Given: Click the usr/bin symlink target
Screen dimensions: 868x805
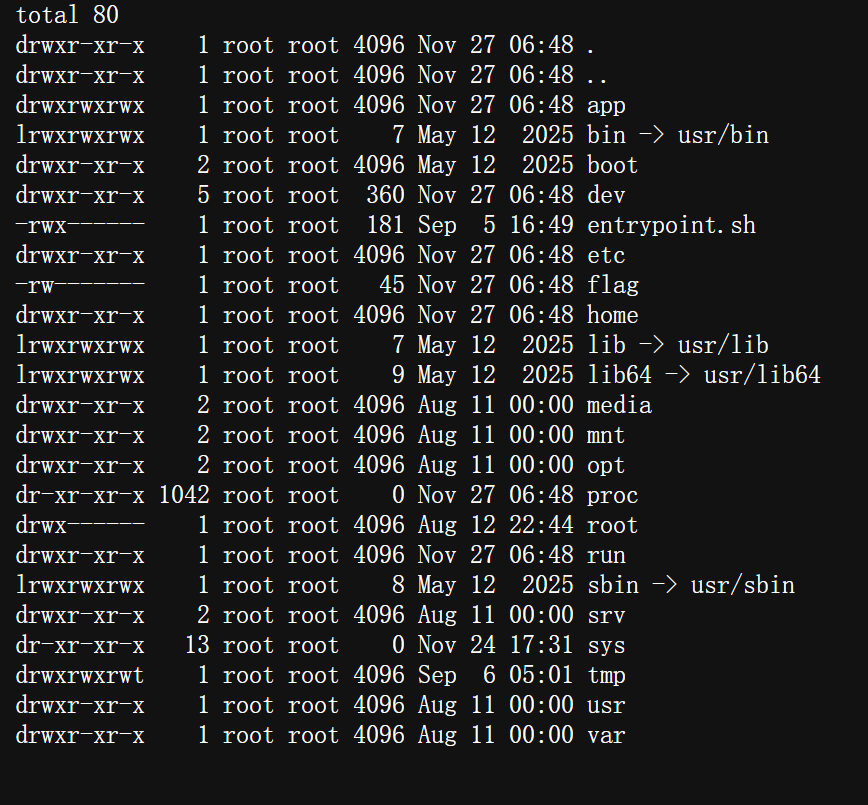Looking at the screenshot, I should [723, 135].
